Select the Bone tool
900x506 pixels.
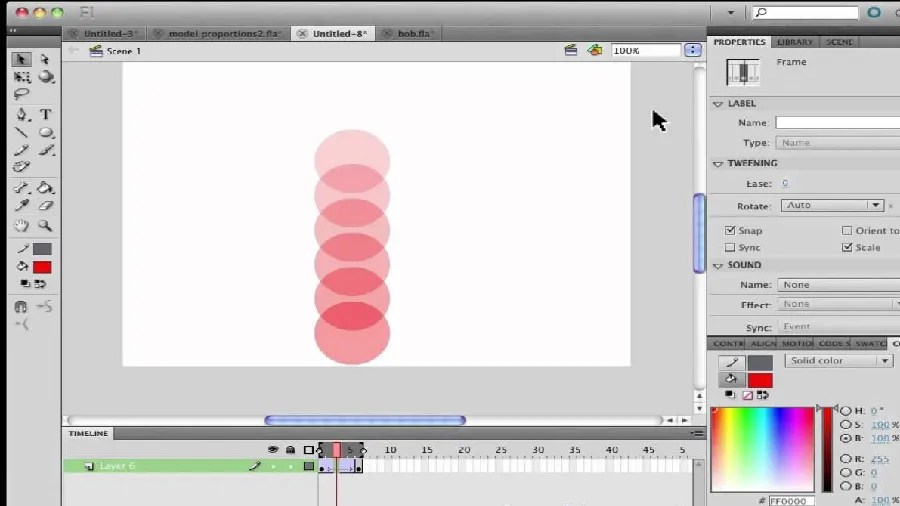[21, 188]
